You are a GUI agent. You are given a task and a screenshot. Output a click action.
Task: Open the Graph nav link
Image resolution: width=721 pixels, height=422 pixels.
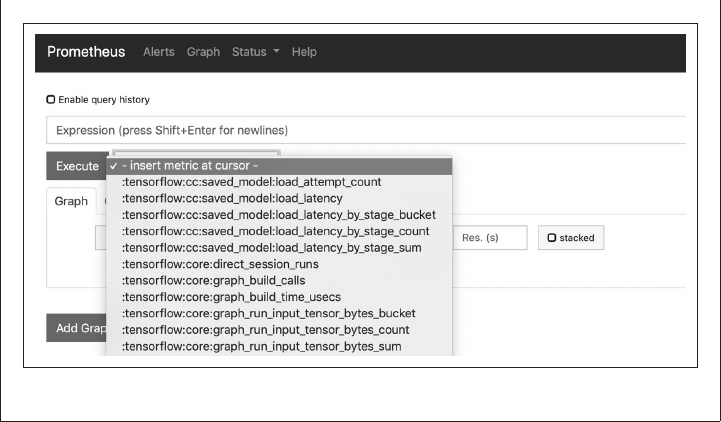[203, 52]
